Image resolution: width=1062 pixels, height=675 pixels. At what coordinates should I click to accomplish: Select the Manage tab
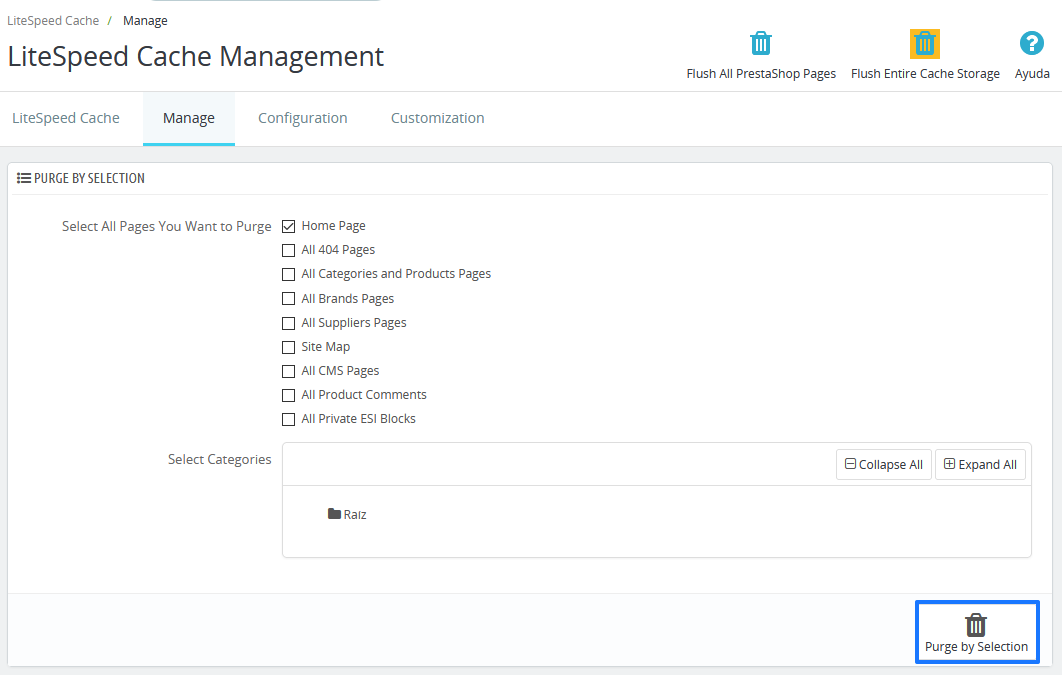[x=189, y=118]
